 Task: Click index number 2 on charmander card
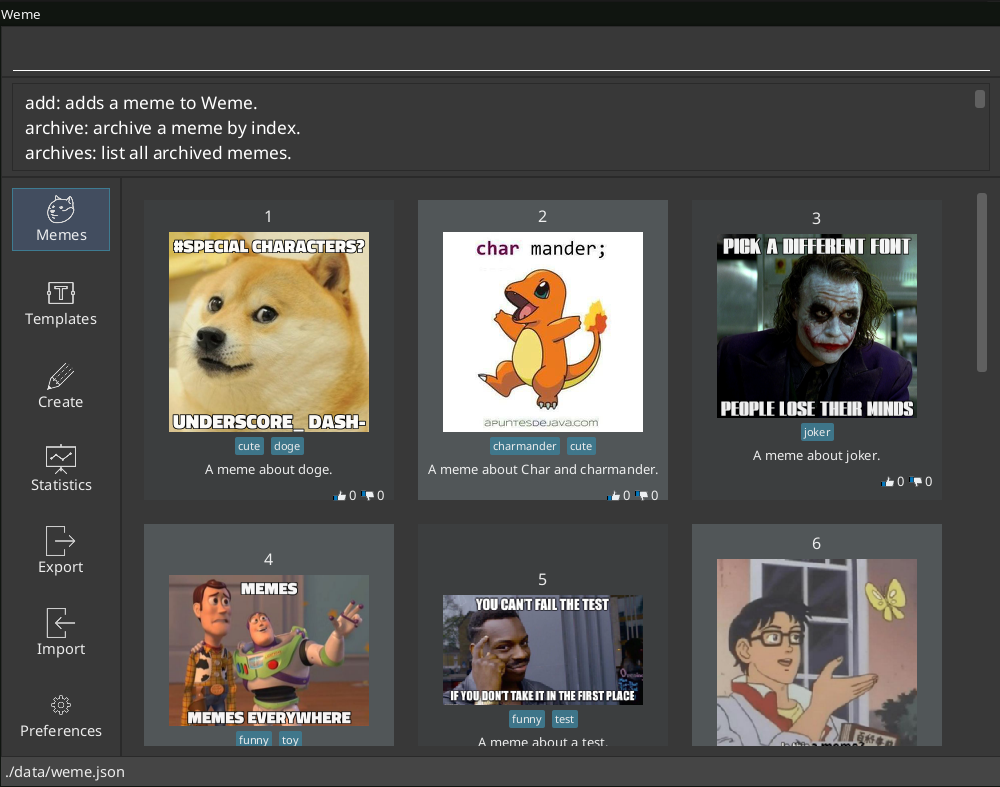point(542,216)
